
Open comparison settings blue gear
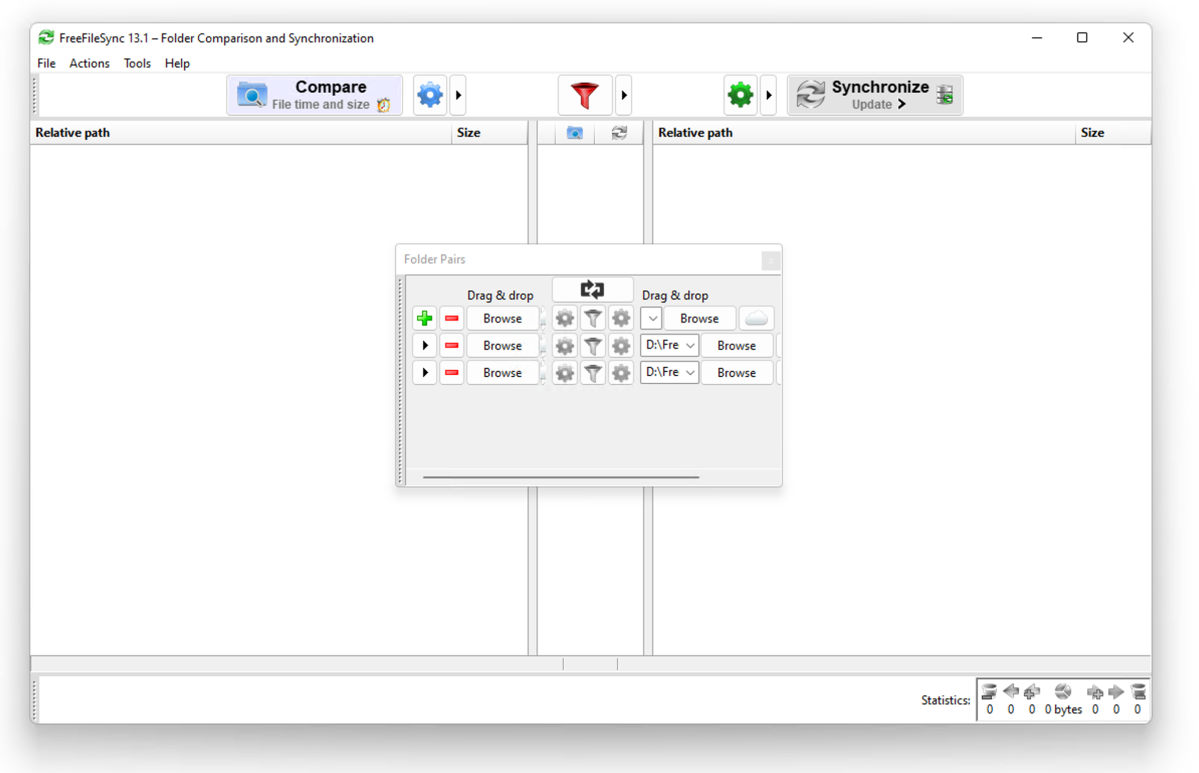pos(430,95)
